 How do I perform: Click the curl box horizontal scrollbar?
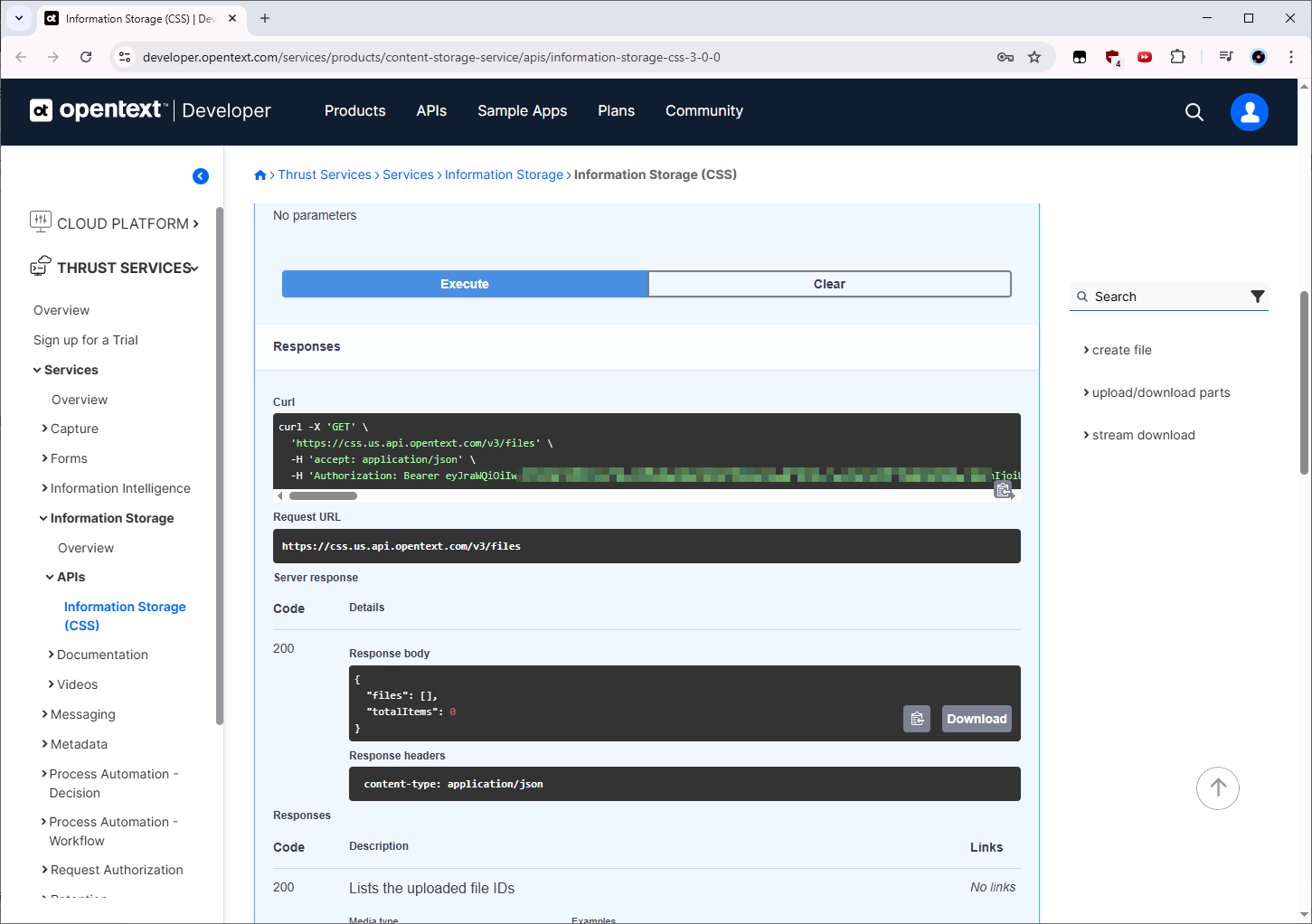(323, 495)
